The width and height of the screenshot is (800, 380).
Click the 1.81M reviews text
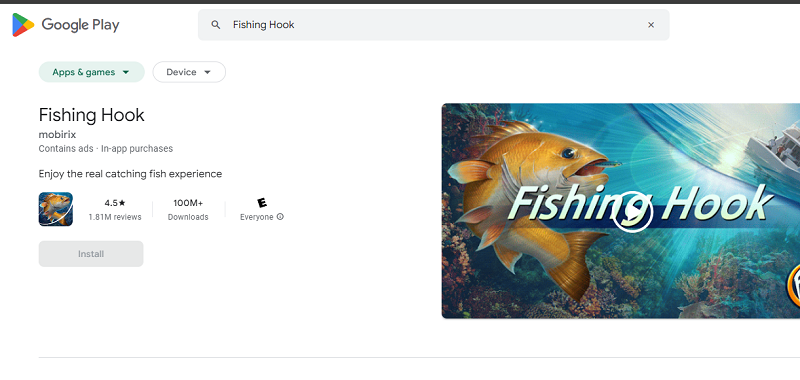click(x=115, y=217)
